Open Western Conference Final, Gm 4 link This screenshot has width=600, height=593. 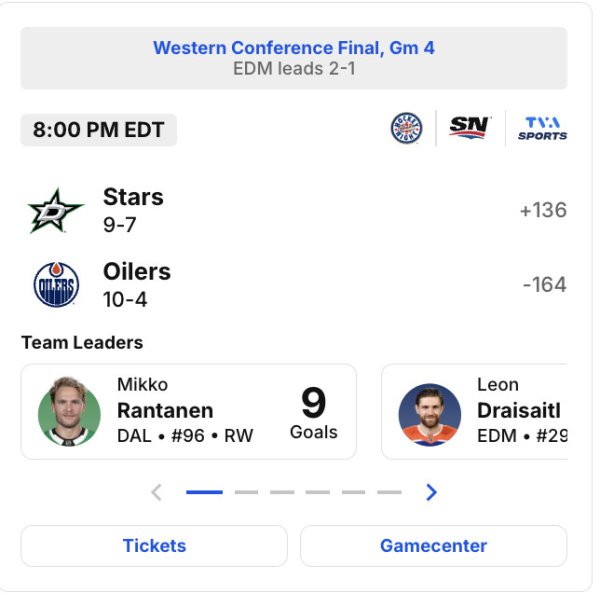tap(294, 48)
